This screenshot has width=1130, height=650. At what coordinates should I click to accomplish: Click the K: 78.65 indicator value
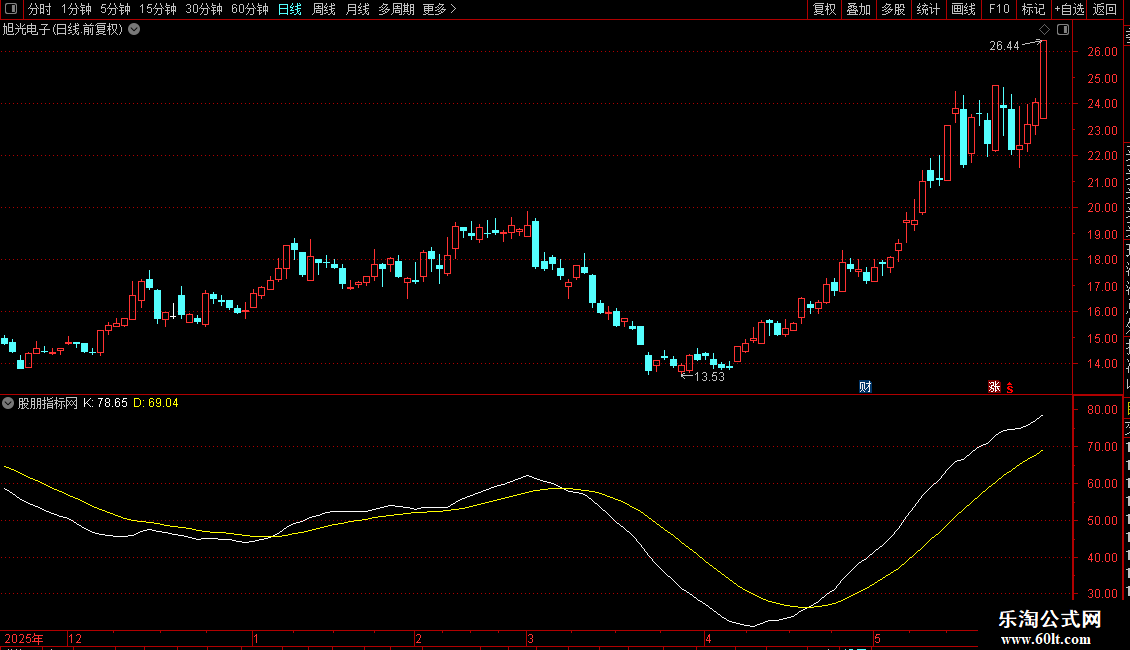[105, 403]
